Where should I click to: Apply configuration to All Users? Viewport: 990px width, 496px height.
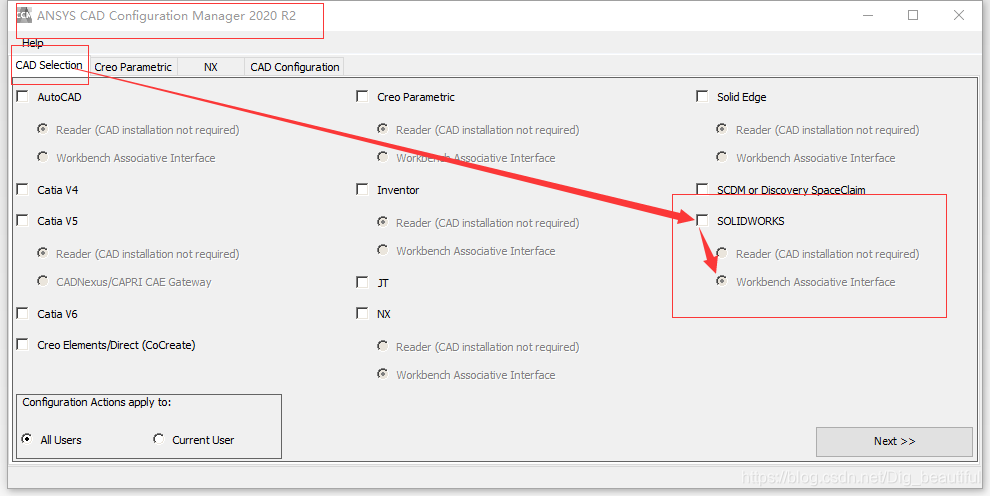(27, 439)
